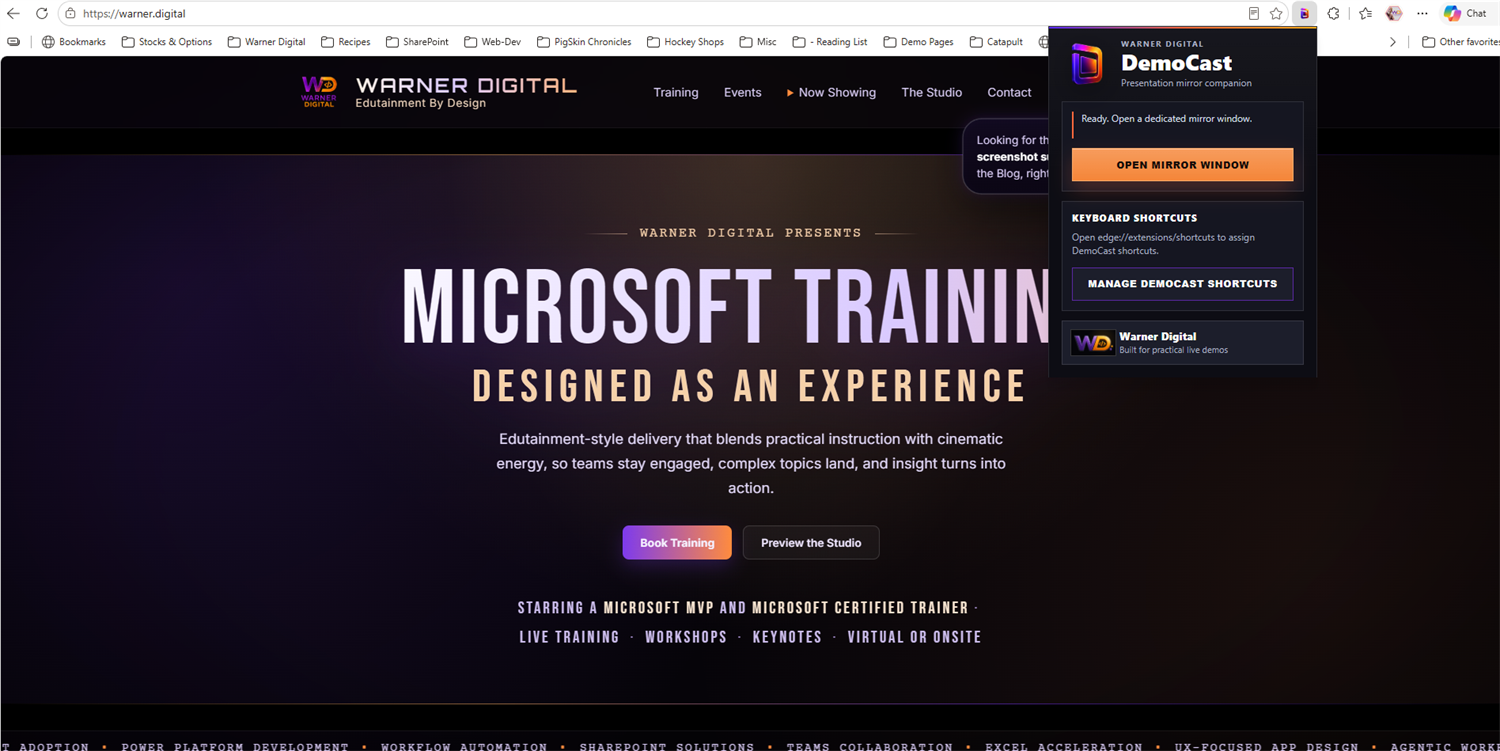The width and height of the screenshot is (1500, 751).
Task: Open reading view icon in the address bar
Action: (1254, 14)
